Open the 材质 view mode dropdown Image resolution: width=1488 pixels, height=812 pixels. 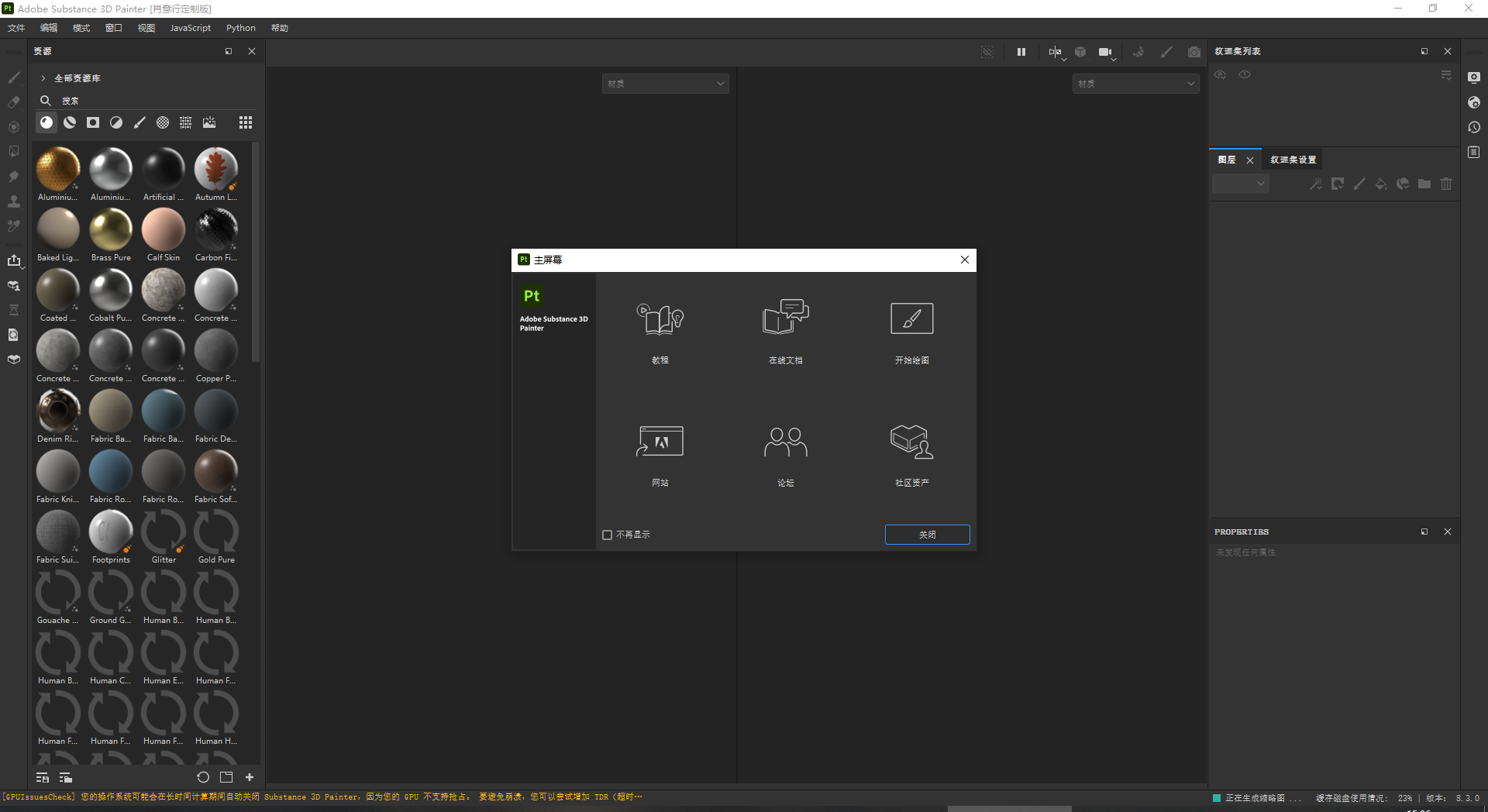point(665,83)
